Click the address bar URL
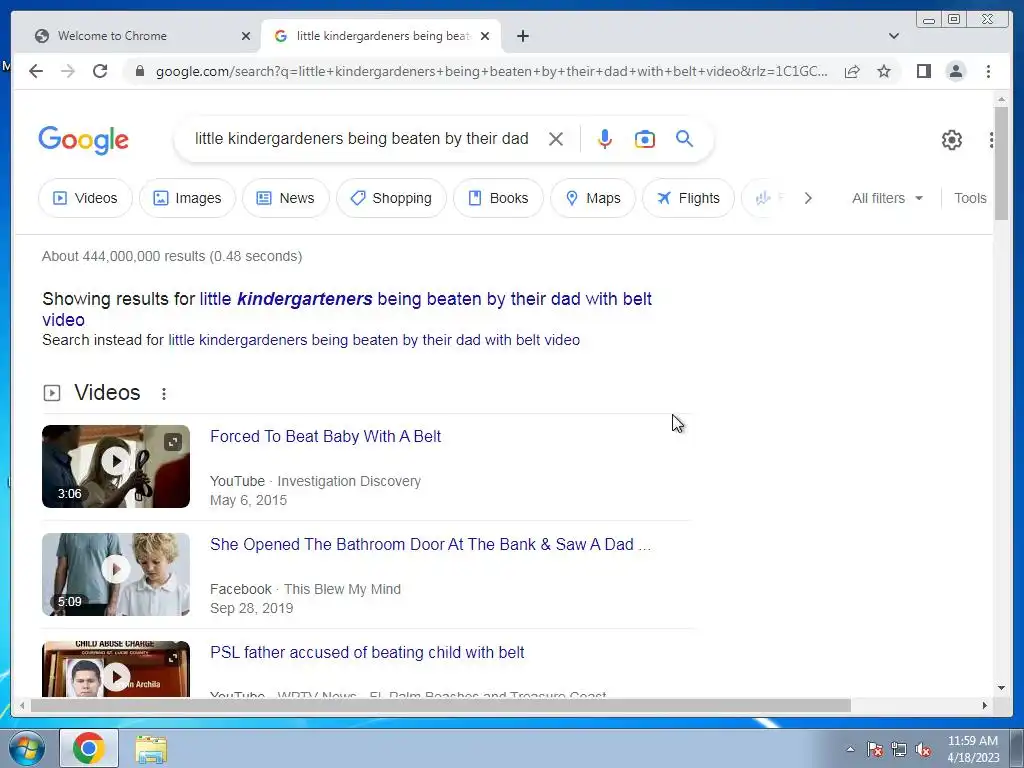This screenshot has width=1024, height=768. click(491, 71)
